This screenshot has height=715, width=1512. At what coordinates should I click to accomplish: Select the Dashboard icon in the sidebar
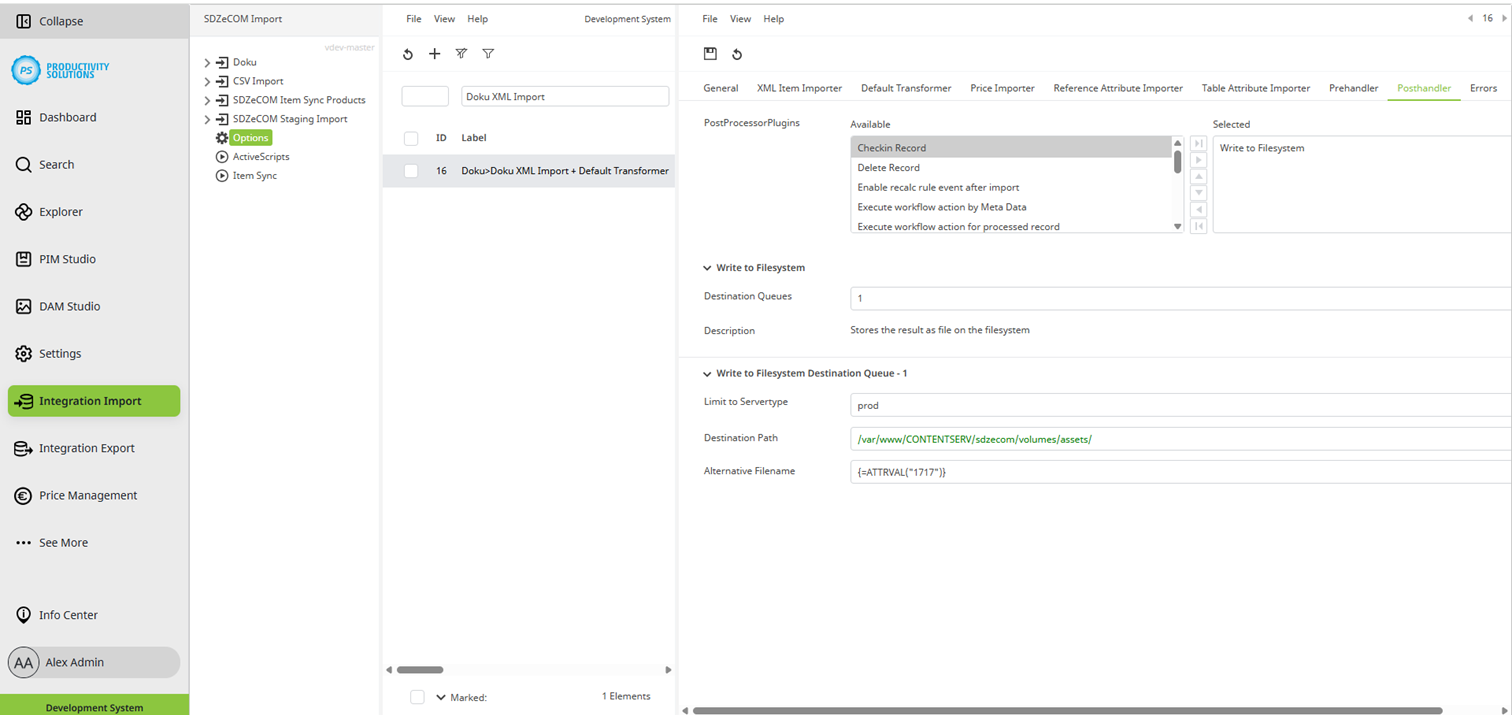[23, 117]
